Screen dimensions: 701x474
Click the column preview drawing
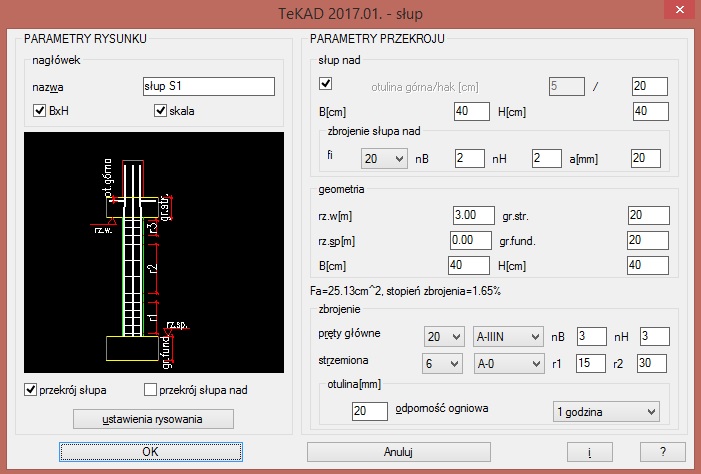click(x=154, y=252)
